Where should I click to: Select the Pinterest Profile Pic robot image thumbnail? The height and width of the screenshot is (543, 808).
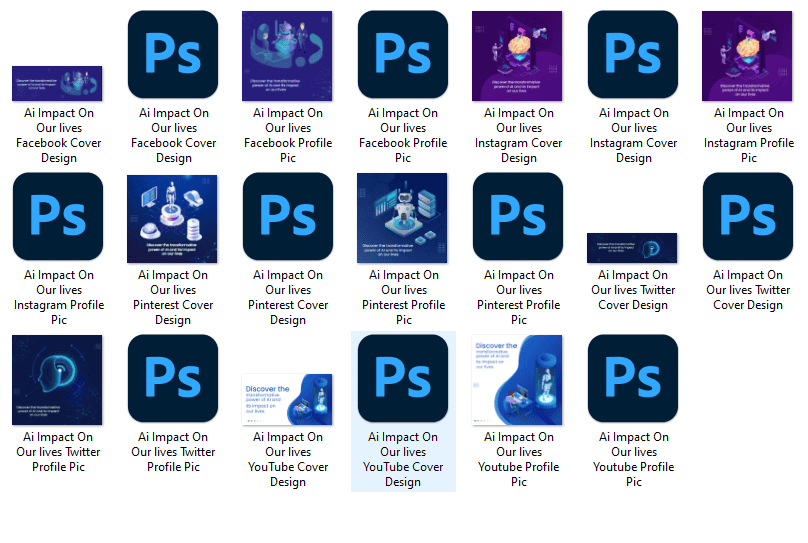(402, 218)
